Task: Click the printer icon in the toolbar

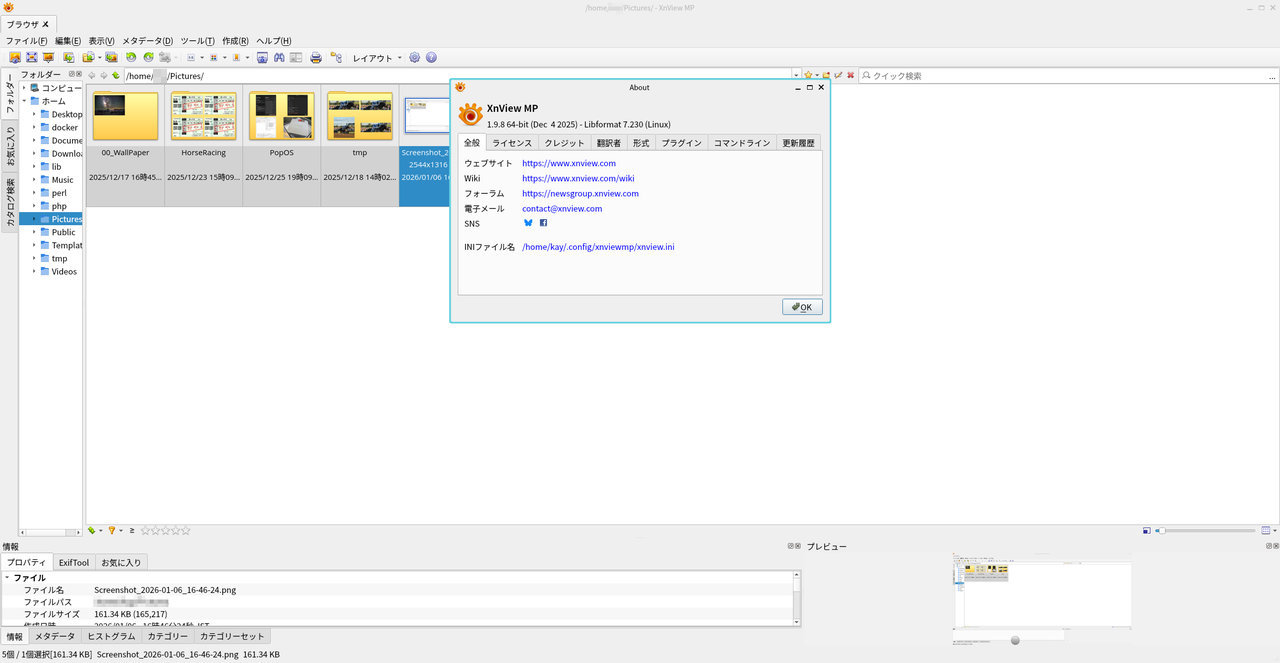Action: 316,58
